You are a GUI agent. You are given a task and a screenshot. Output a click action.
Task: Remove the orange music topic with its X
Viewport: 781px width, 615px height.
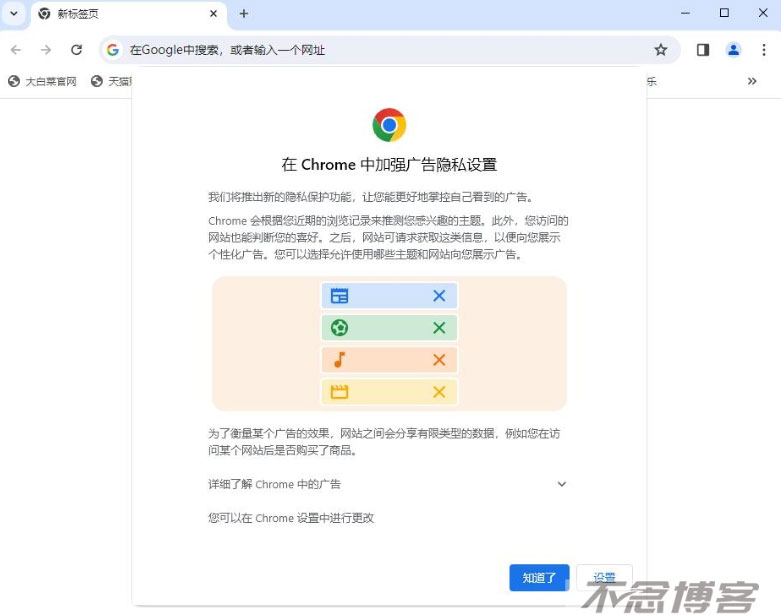pyautogui.click(x=439, y=360)
